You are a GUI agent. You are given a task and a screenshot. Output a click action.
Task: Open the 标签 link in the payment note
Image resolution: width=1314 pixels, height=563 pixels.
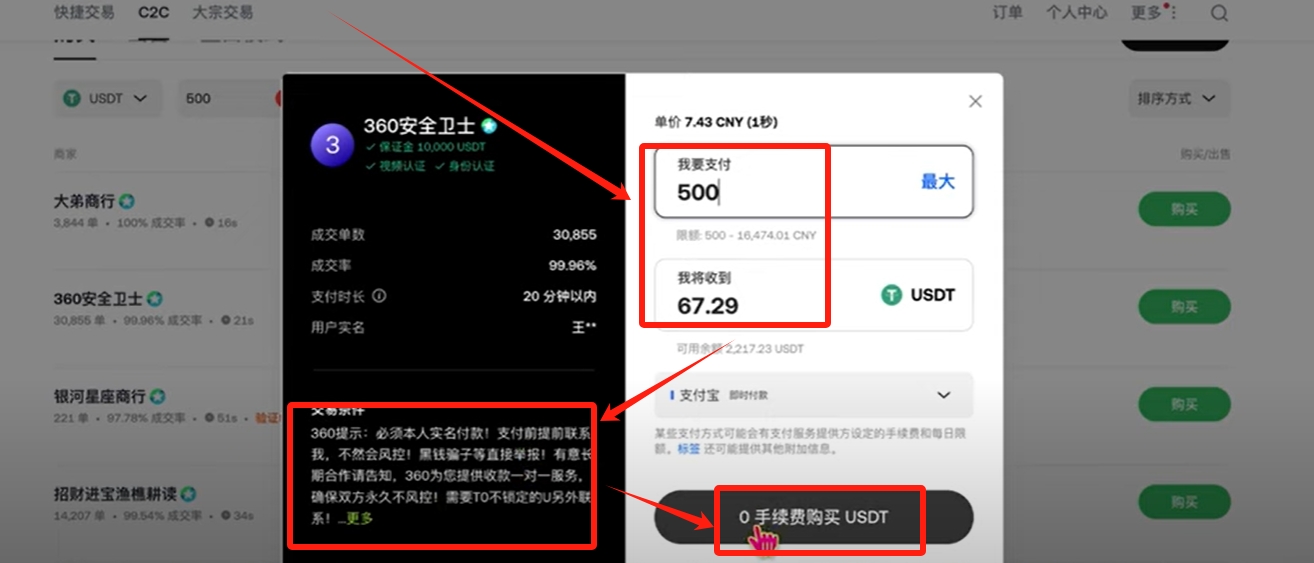click(689, 449)
